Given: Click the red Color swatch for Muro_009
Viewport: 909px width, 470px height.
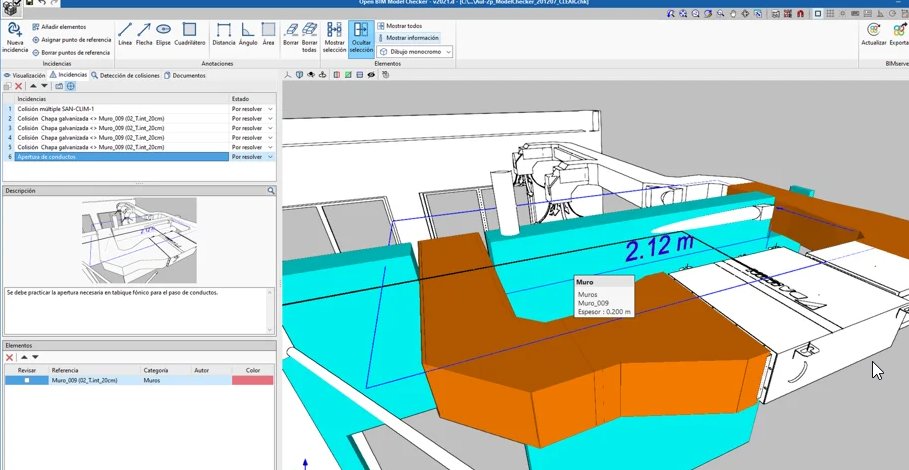Looking at the screenshot, I should click(252, 380).
